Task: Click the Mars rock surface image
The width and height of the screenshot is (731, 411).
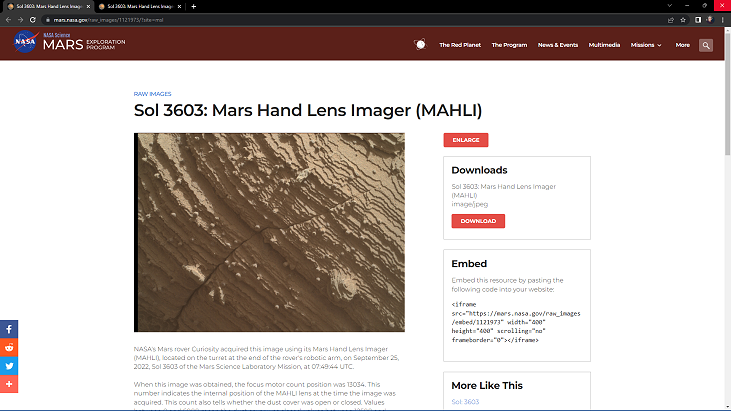Action: pyautogui.click(x=269, y=233)
